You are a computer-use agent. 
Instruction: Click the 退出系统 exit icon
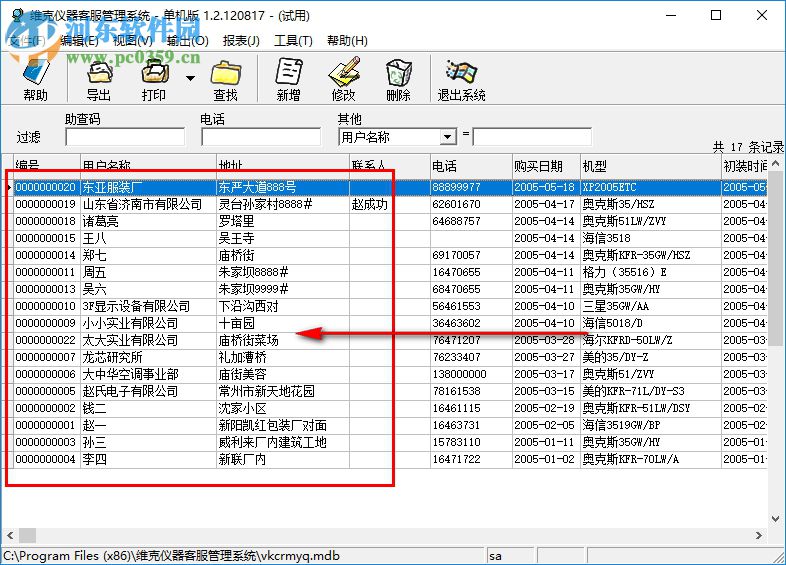pos(461,73)
